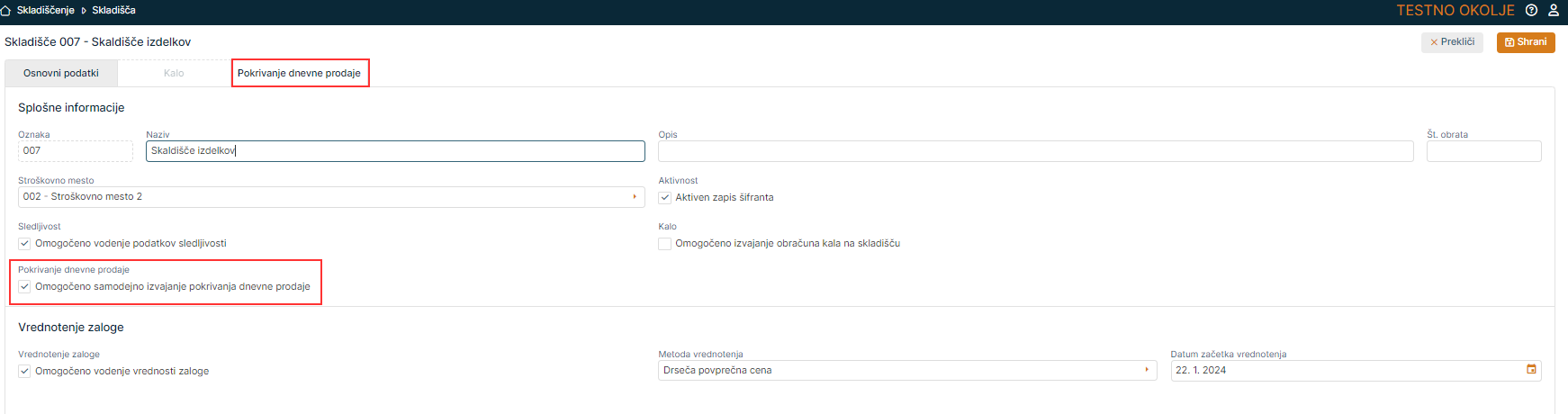Open the Metoda vrednotenja dropdown
Screen dimensions: 1568x414
click(x=1146, y=370)
